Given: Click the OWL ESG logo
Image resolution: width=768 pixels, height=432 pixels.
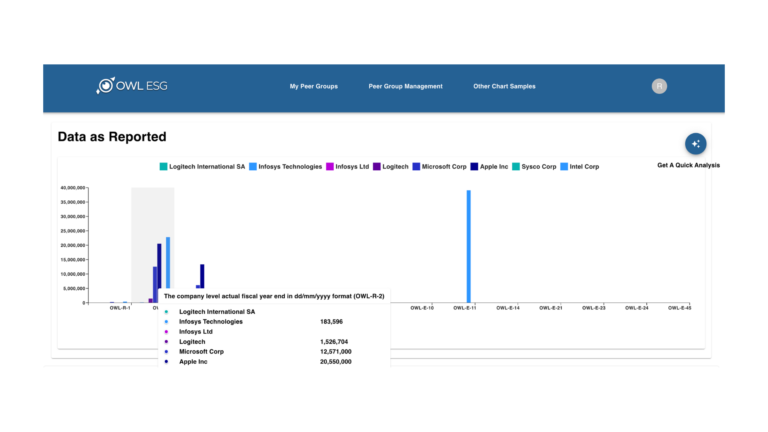Looking at the screenshot, I should (131, 86).
